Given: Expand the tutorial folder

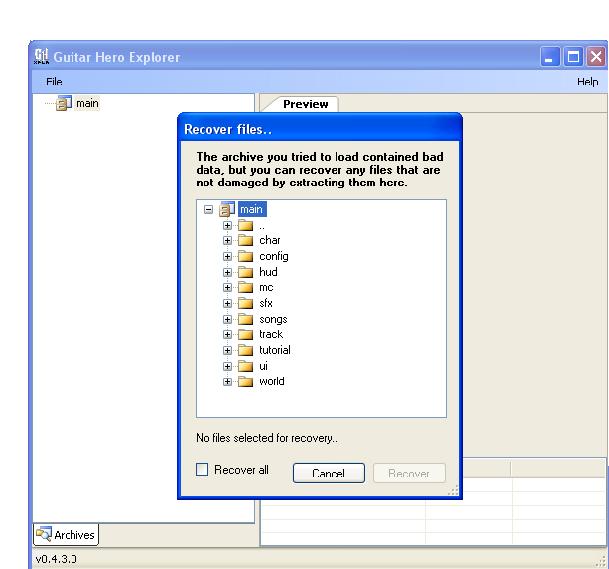Looking at the screenshot, I should (x=228, y=350).
